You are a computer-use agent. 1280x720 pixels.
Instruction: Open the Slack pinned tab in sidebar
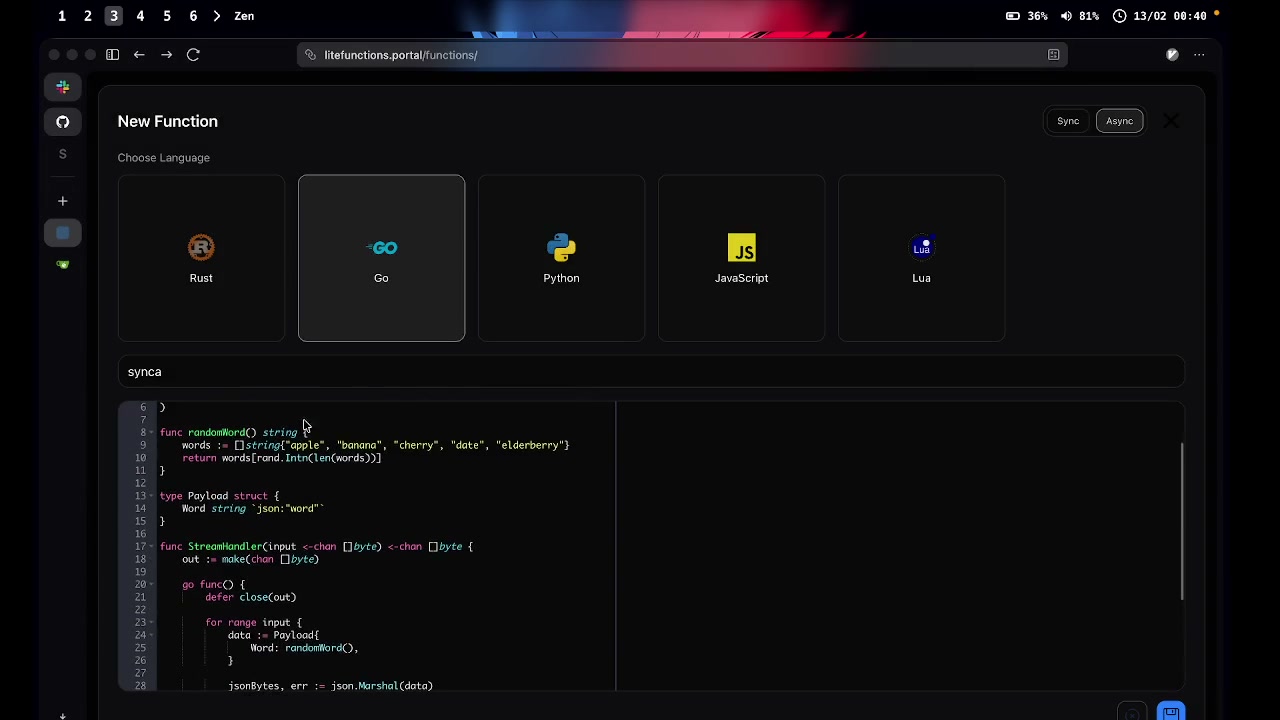pos(63,87)
